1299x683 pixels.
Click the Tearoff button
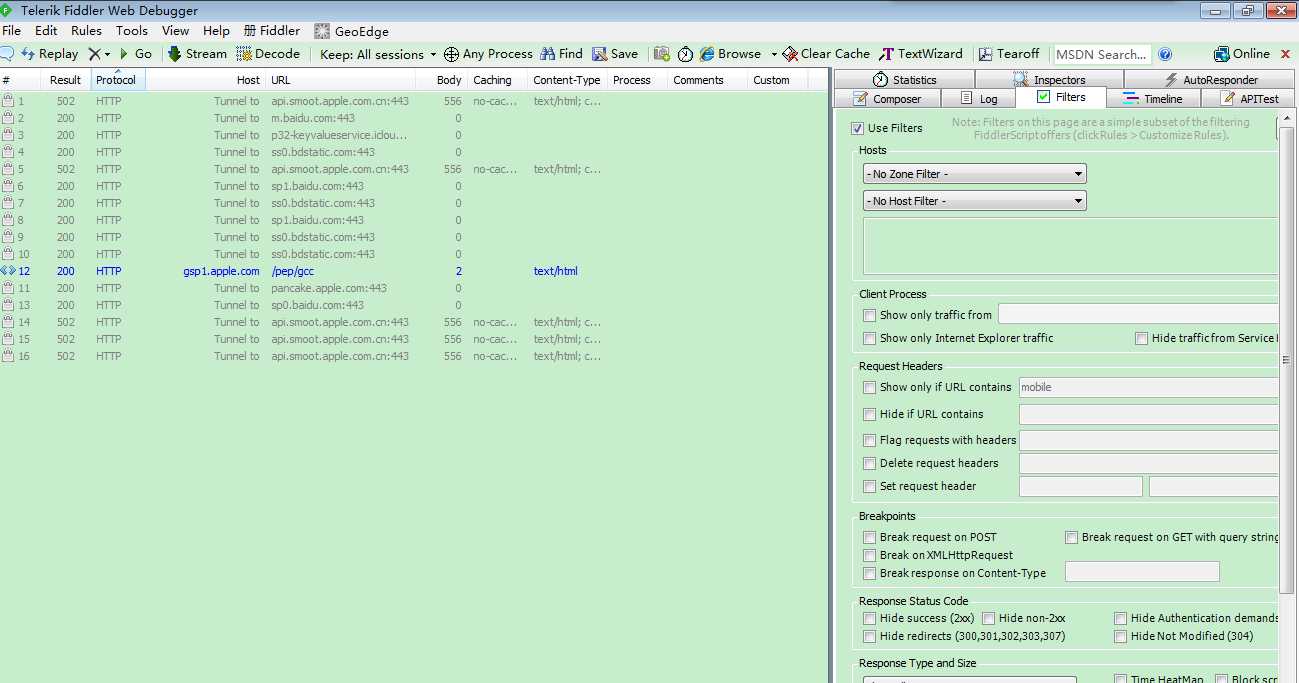pos(1009,54)
